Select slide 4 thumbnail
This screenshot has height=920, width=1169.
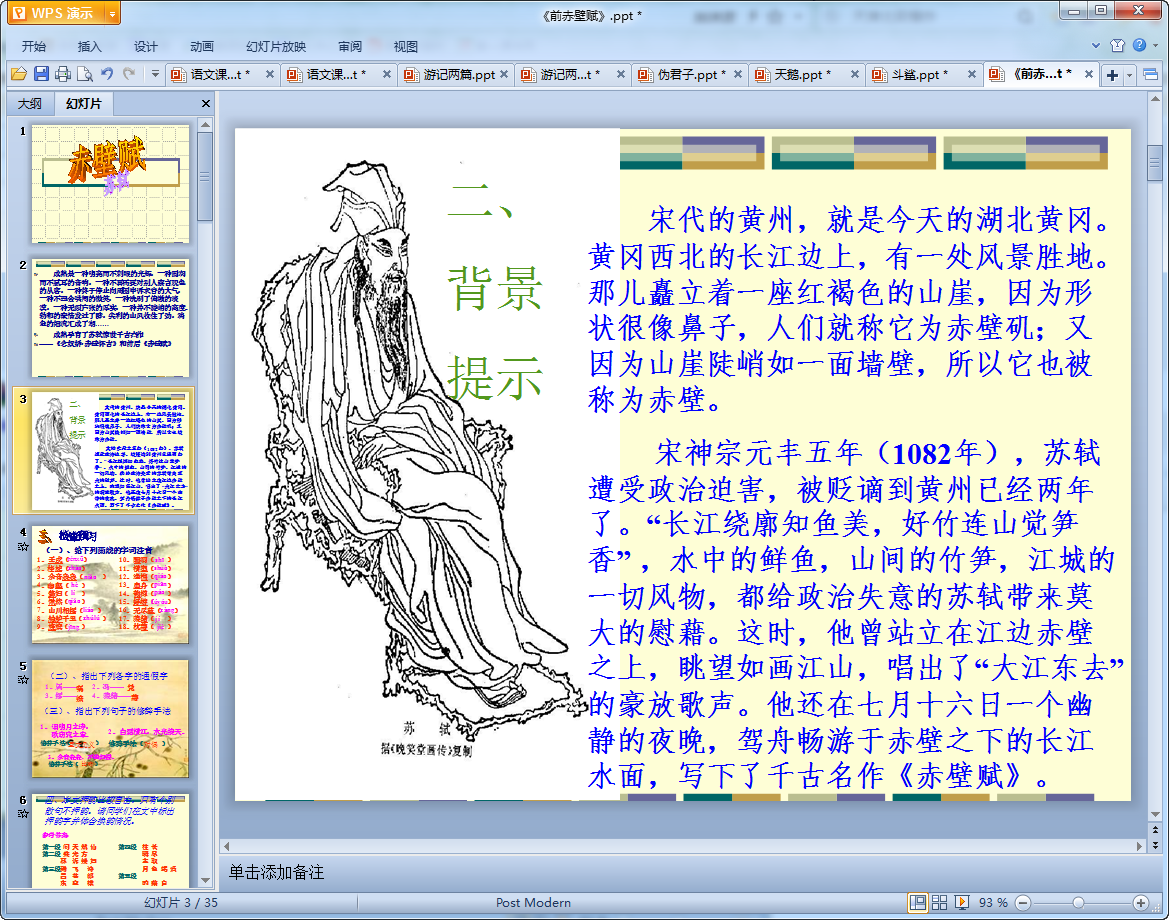[x=110, y=585]
